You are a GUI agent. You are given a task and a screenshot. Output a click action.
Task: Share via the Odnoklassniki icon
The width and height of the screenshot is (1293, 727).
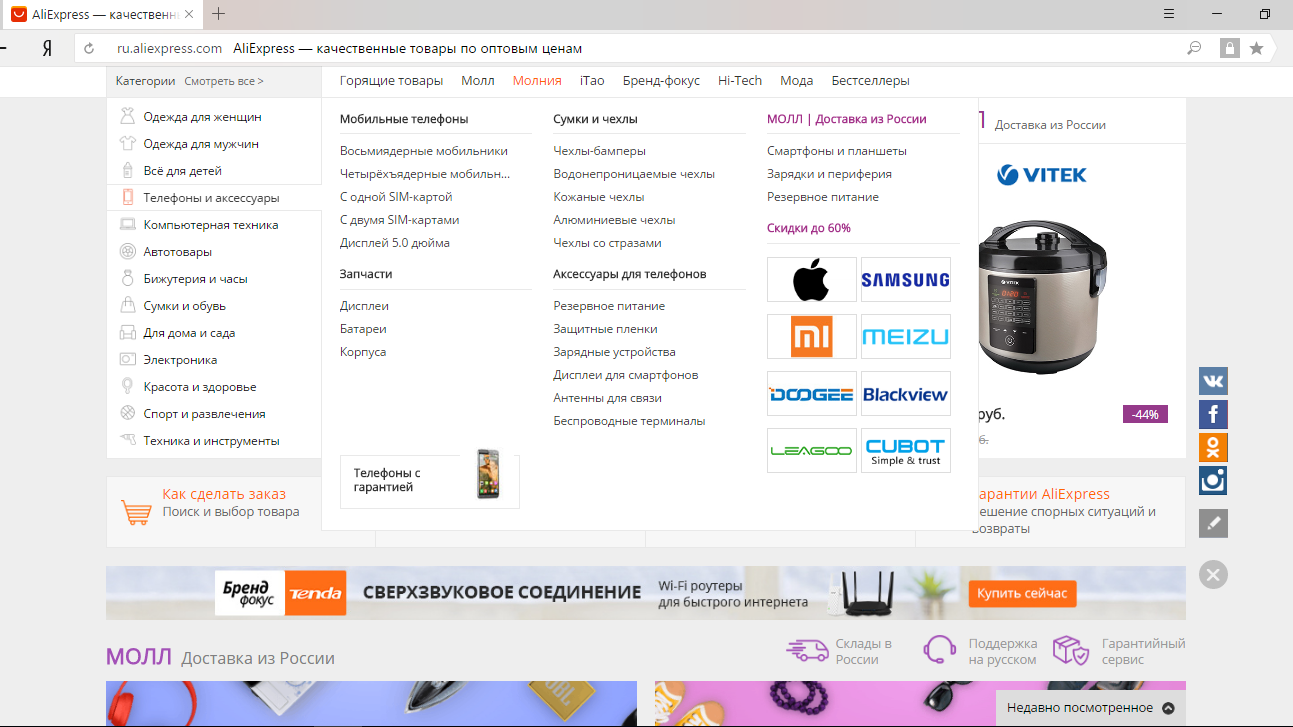click(x=1213, y=447)
